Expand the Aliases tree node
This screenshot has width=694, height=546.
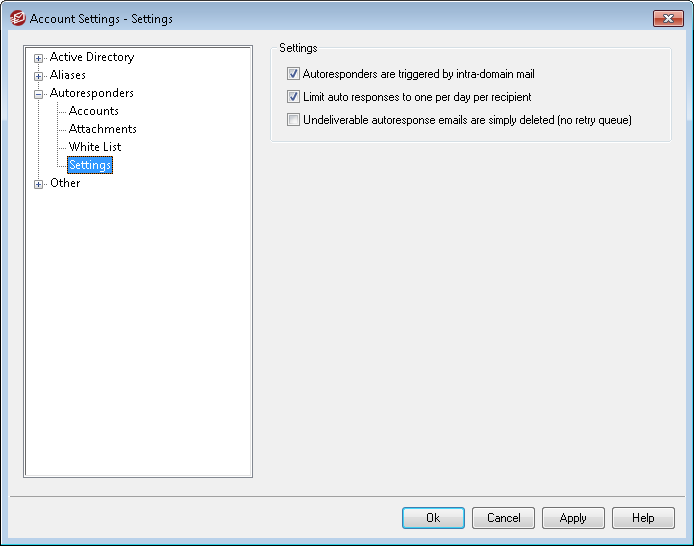[39, 76]
